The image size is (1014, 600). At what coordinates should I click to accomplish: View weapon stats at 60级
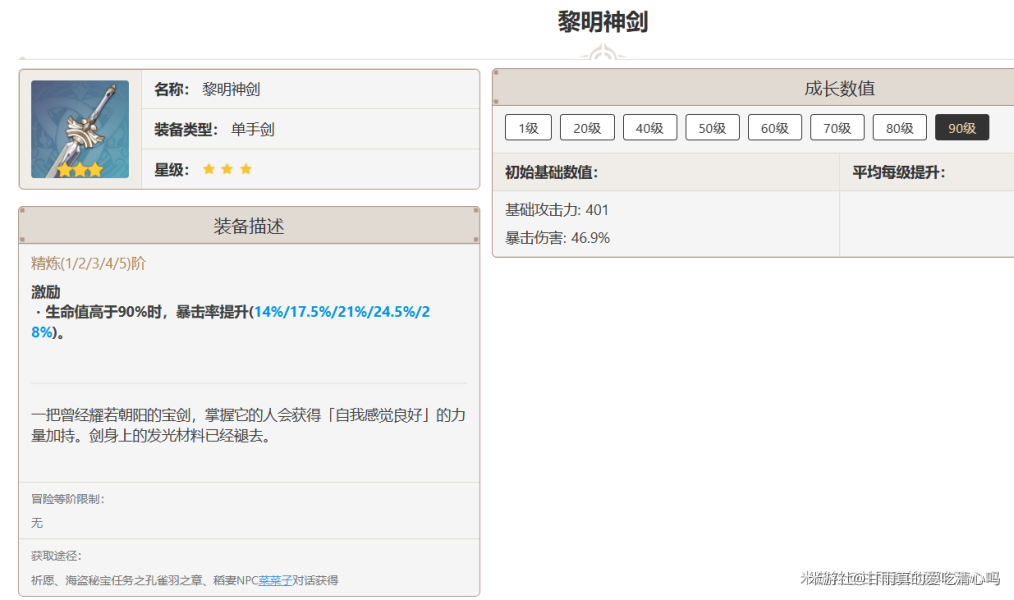(x=775, y=128)
